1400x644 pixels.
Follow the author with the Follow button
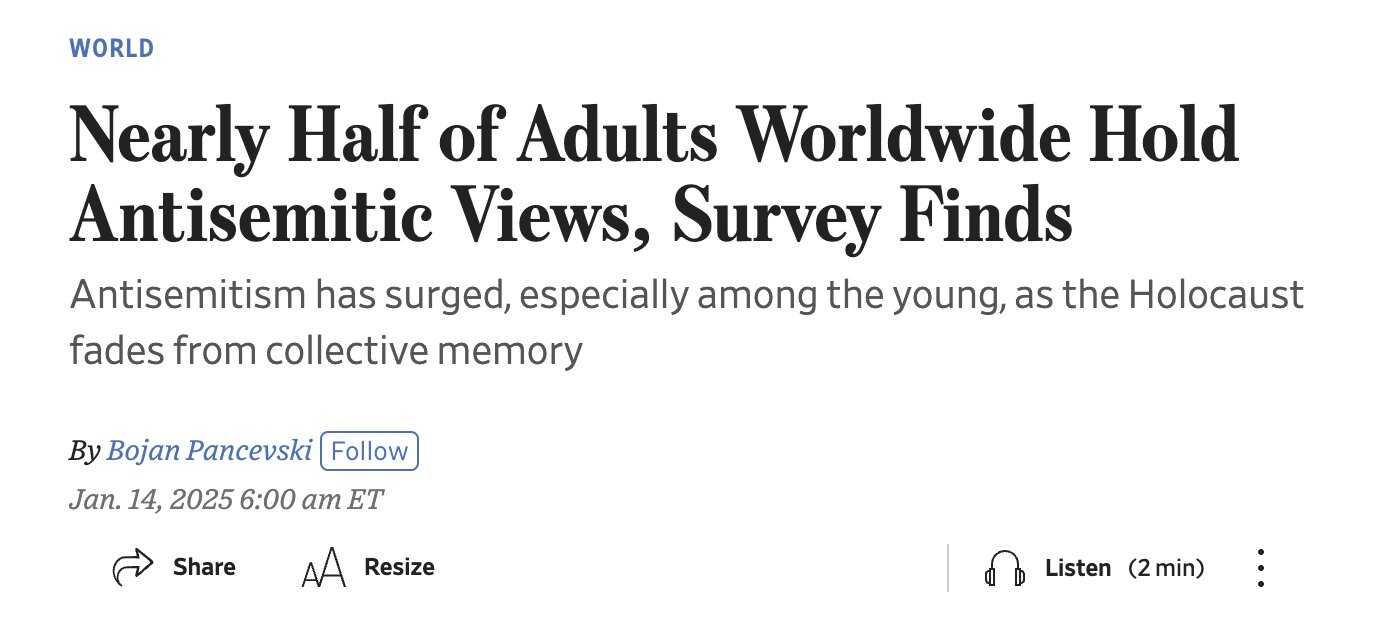(369, 451)
